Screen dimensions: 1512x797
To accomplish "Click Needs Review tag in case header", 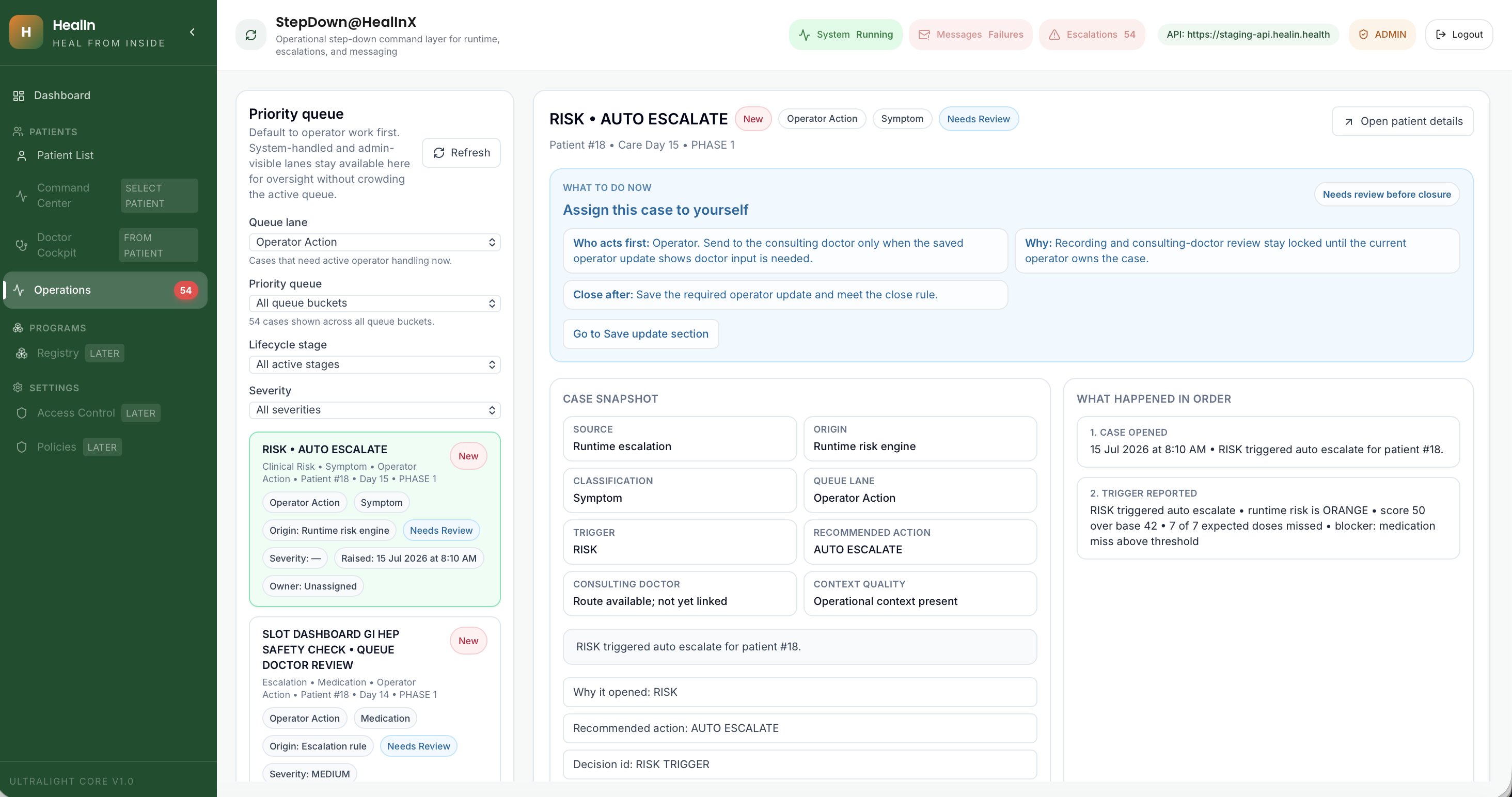I will pyautogui.click(x=978, y=119).
